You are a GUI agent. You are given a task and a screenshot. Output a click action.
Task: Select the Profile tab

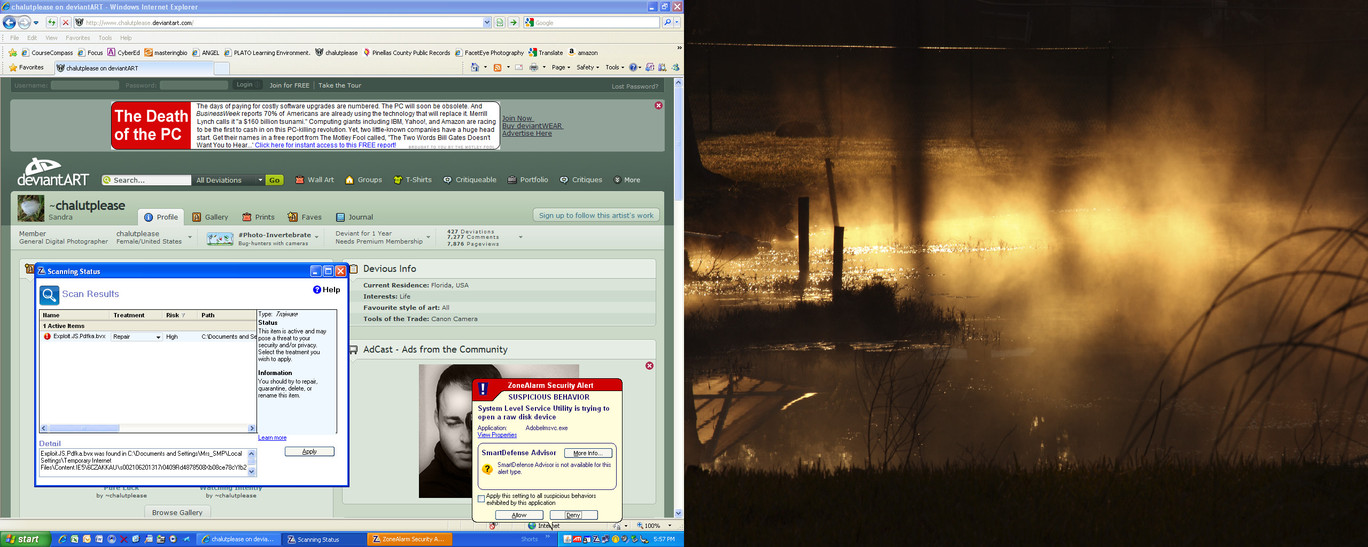(160, 217)
